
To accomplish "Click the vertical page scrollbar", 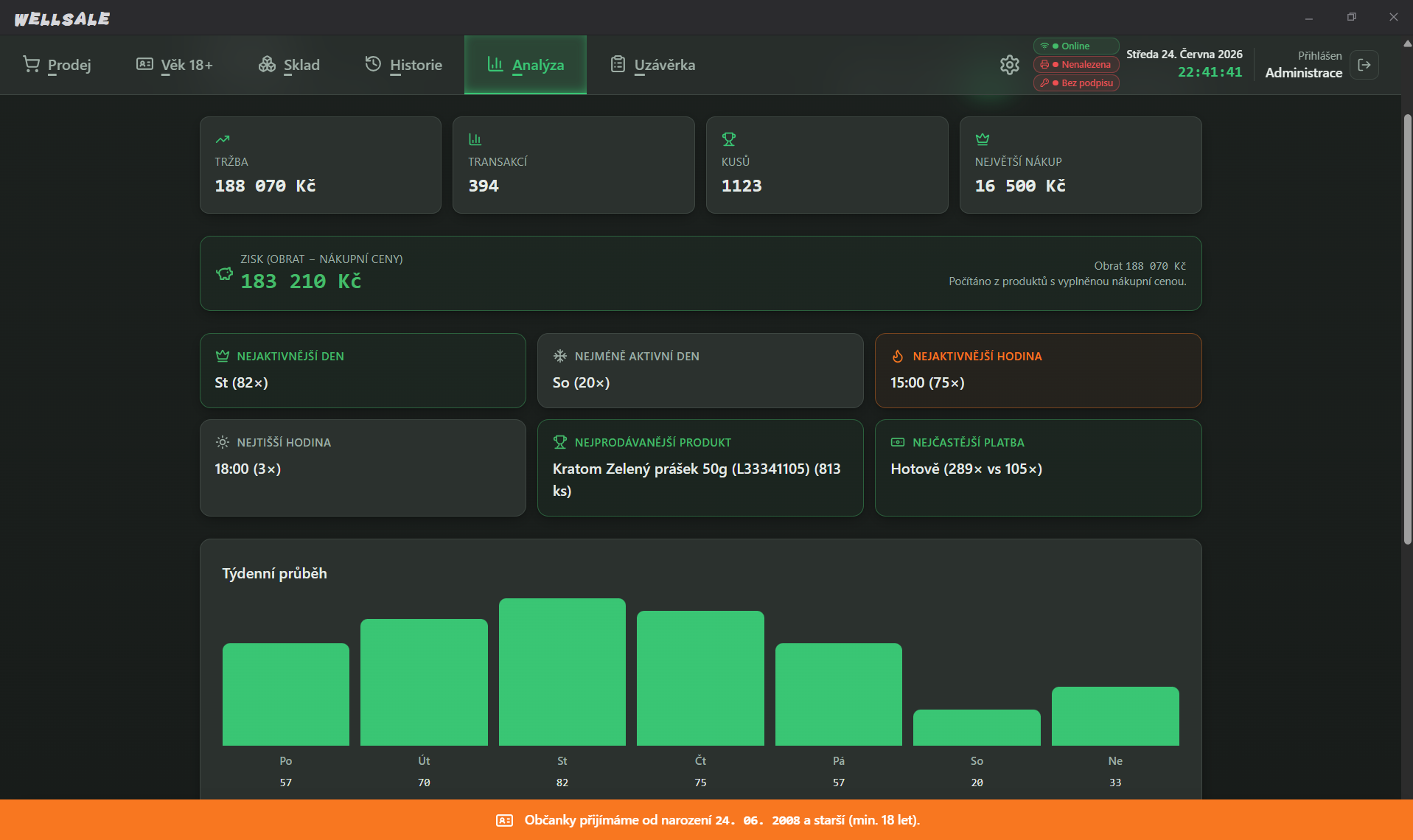I will 1407,328.
